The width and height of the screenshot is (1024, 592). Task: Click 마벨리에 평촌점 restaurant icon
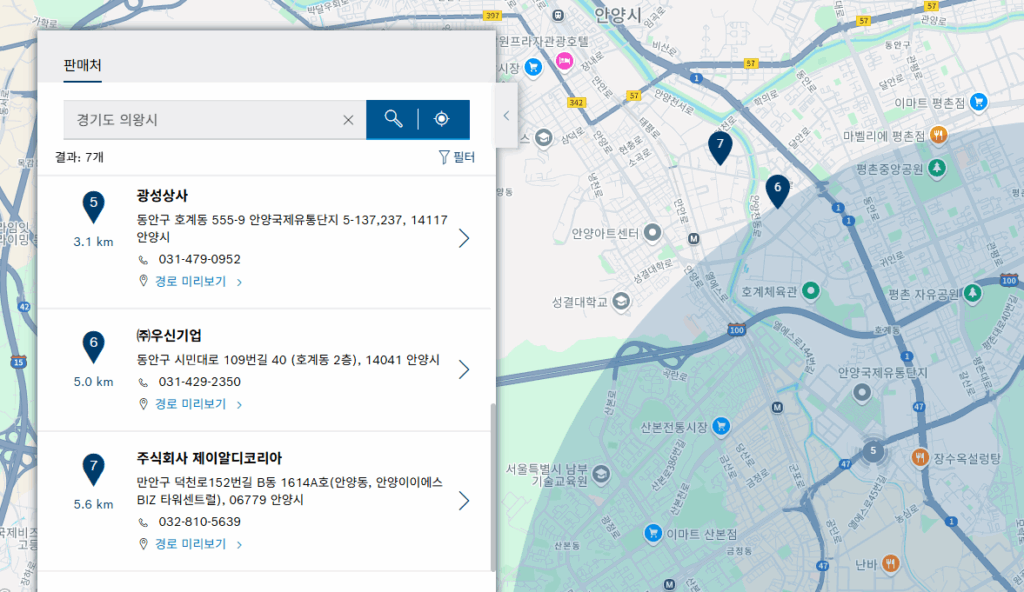tap(938, 135)
